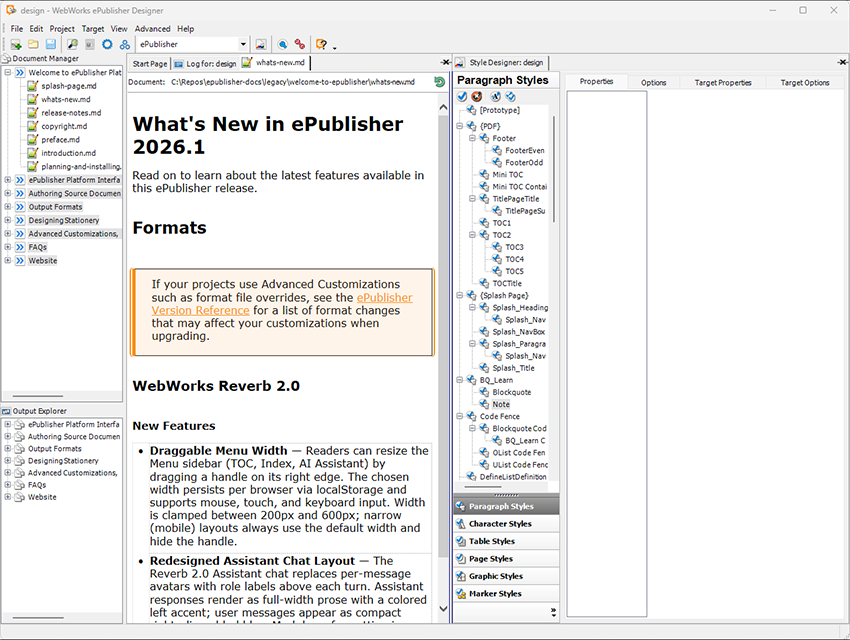This screenshot has width=850, height=640.
Task: Click the greyed-out stop toolbar icon
Action: click(89, 44)
